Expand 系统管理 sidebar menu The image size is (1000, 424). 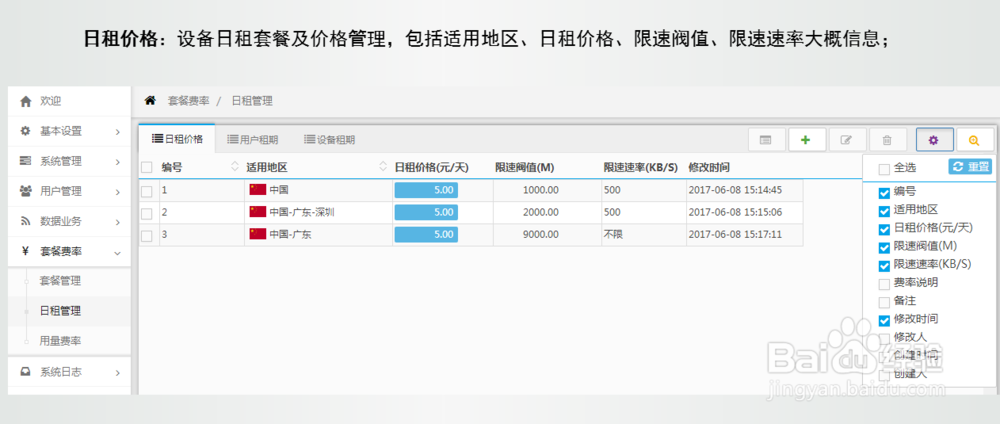[70, 161]
